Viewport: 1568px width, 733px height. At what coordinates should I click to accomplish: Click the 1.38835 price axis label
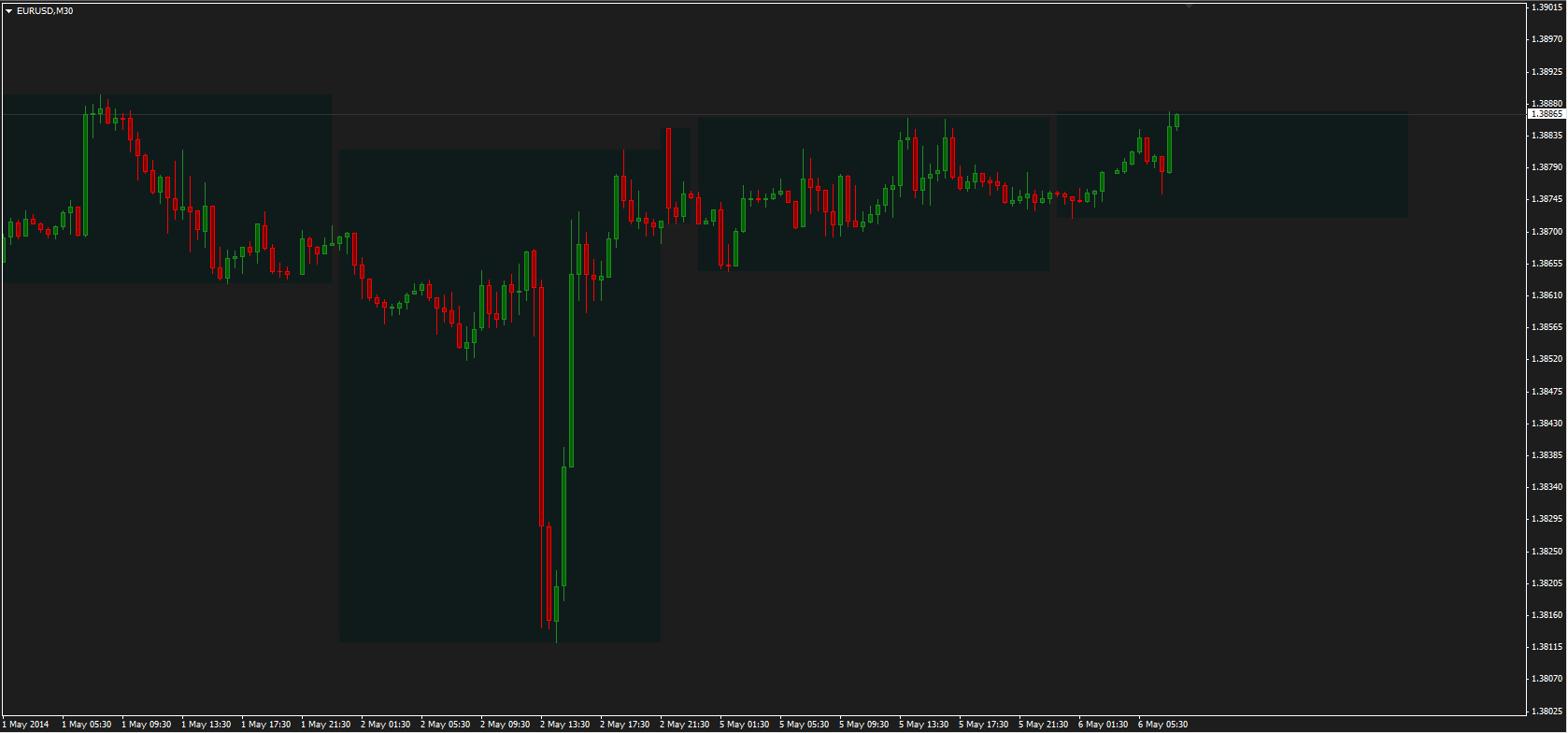1546,136
